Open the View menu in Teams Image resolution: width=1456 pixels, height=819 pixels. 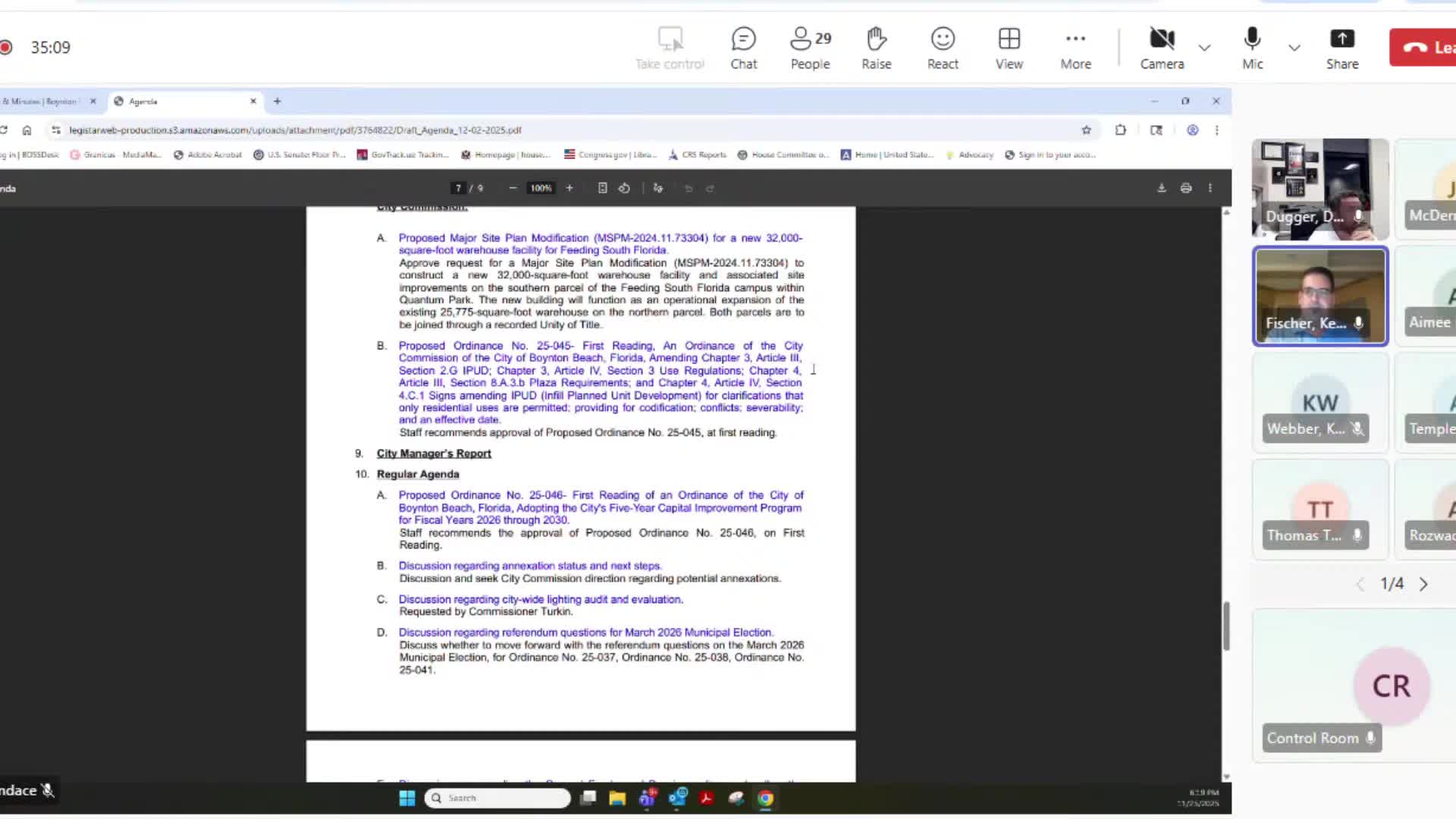[1009, 47]
